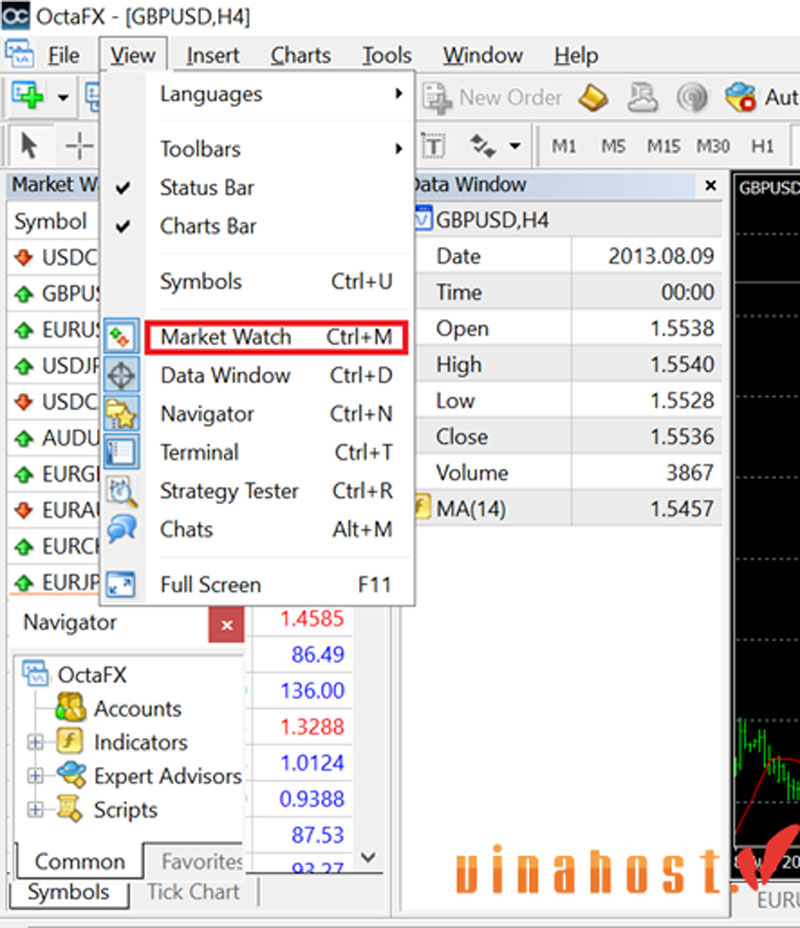Screen dimensions: 800x928
Task: Open the File menu
Action: (x=63, y=55)
